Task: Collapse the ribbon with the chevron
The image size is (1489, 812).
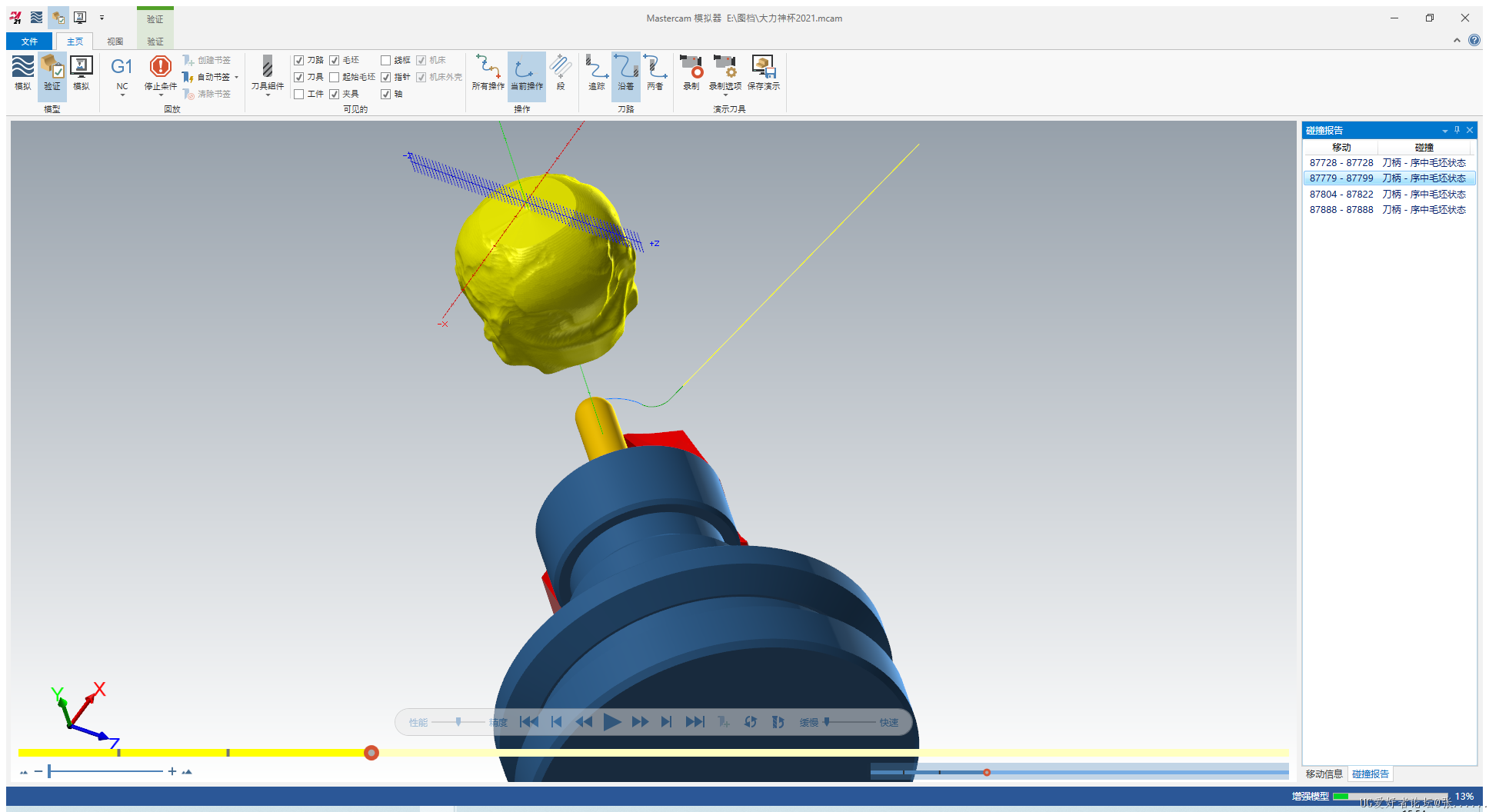Action: (1457, 40)
